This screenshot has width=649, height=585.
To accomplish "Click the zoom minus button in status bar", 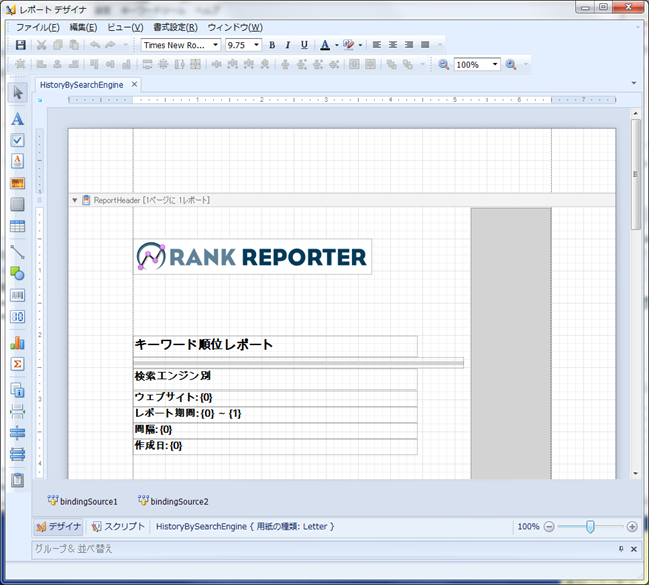I will (x=549, y=527).
